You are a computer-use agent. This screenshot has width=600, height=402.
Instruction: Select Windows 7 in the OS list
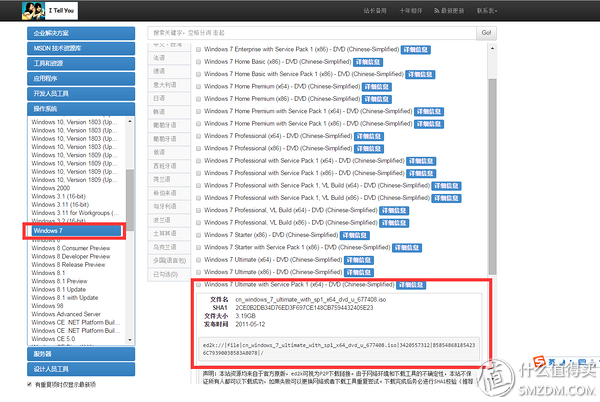click(x=77, y=231)
